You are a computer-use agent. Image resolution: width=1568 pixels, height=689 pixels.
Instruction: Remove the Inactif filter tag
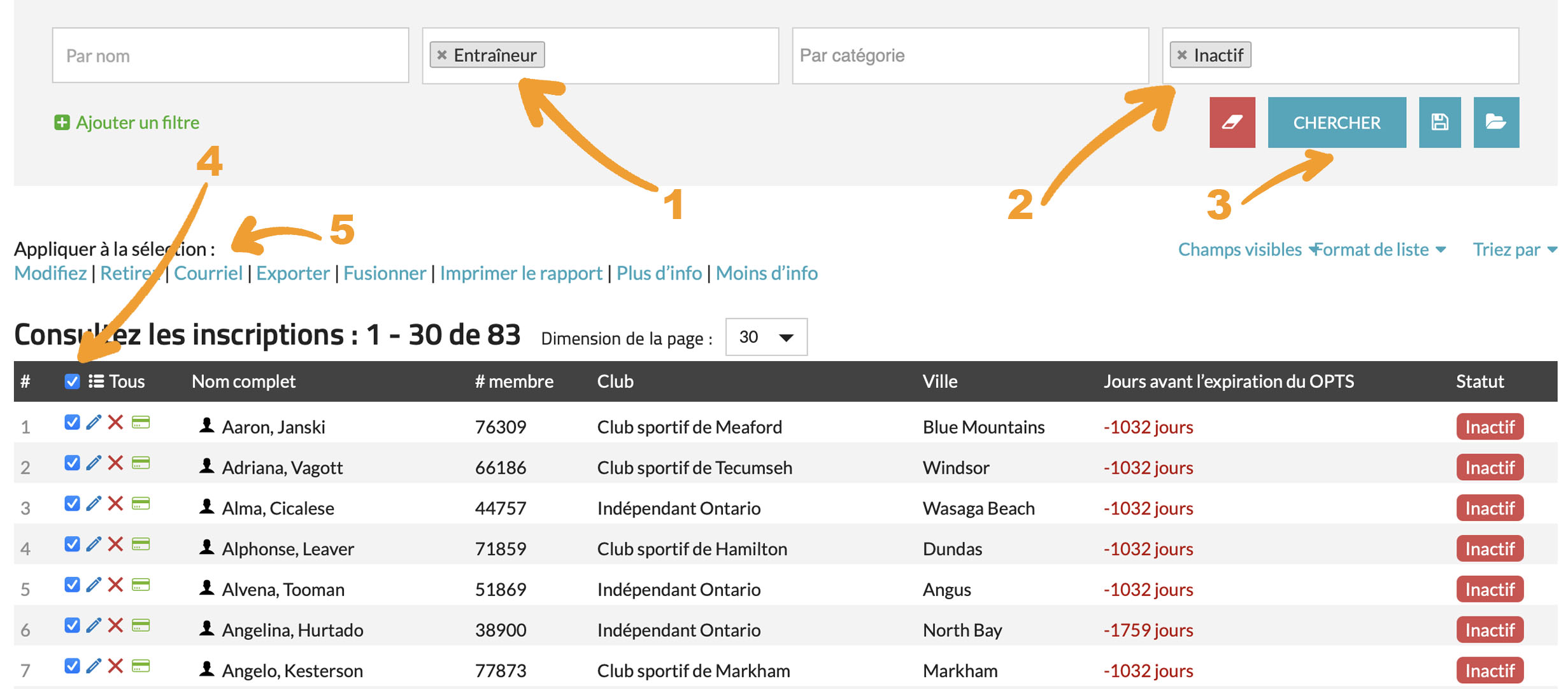click(x=1182, y=55)
